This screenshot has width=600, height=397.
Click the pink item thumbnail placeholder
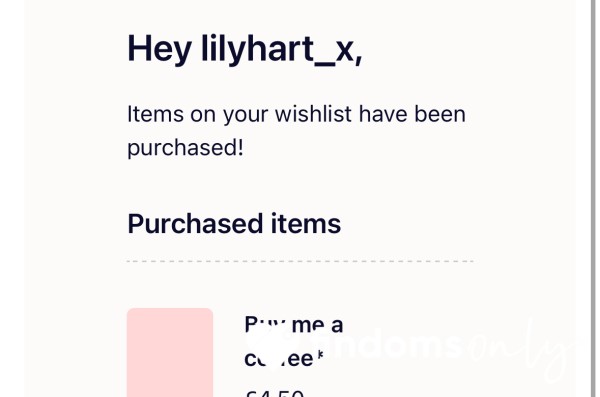point(170,352)
